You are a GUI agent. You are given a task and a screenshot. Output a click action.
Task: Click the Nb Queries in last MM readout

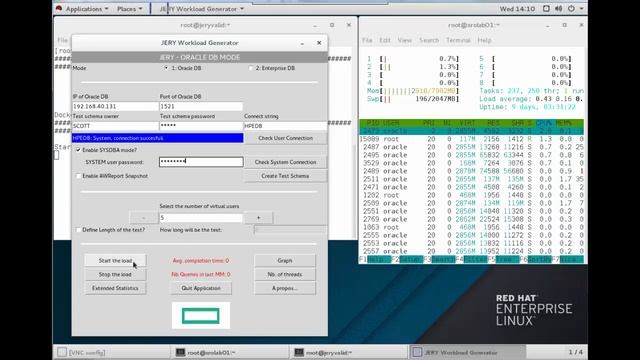click(x=201, y=274)
